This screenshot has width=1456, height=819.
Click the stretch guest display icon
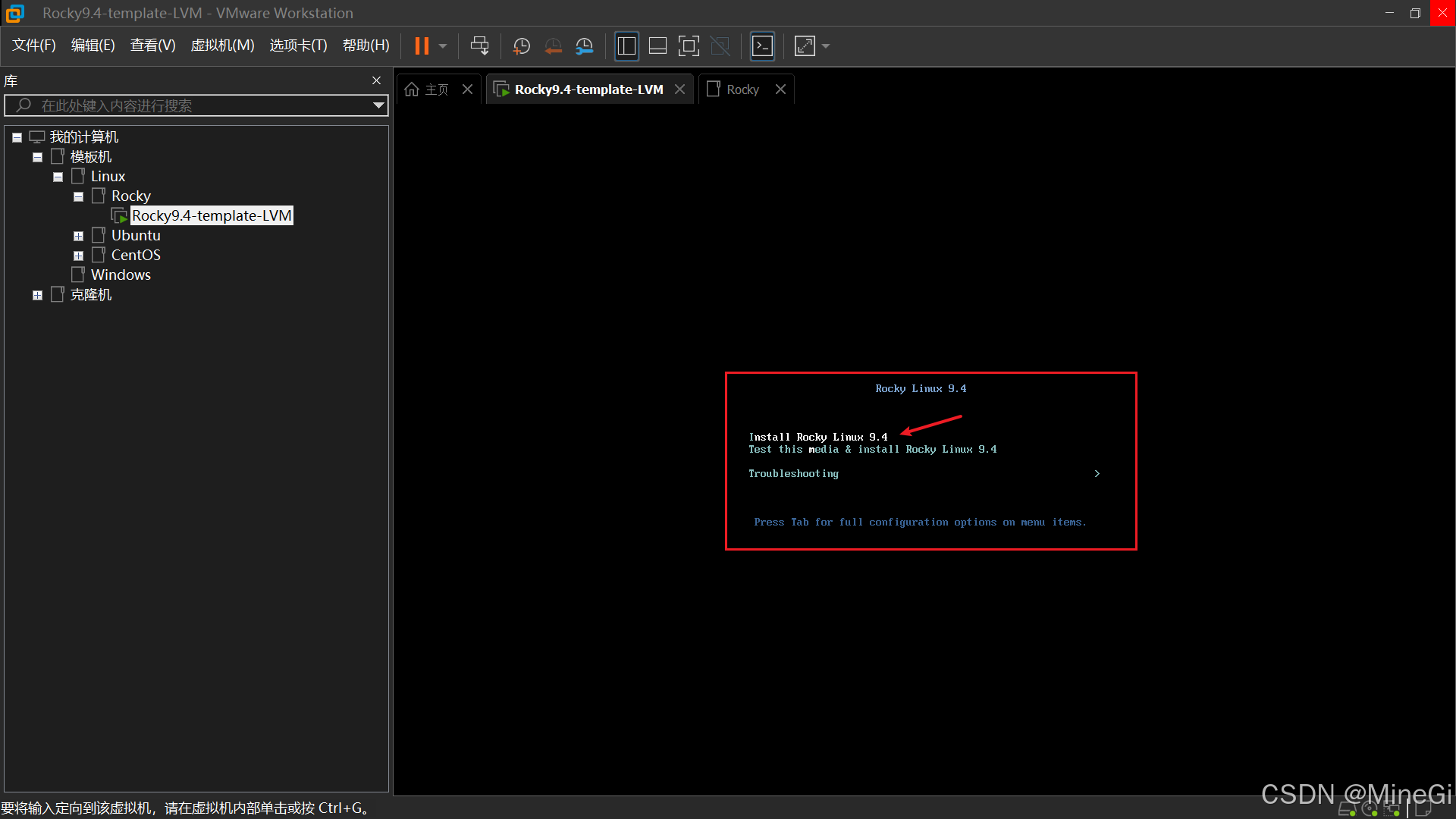[805, 46]
